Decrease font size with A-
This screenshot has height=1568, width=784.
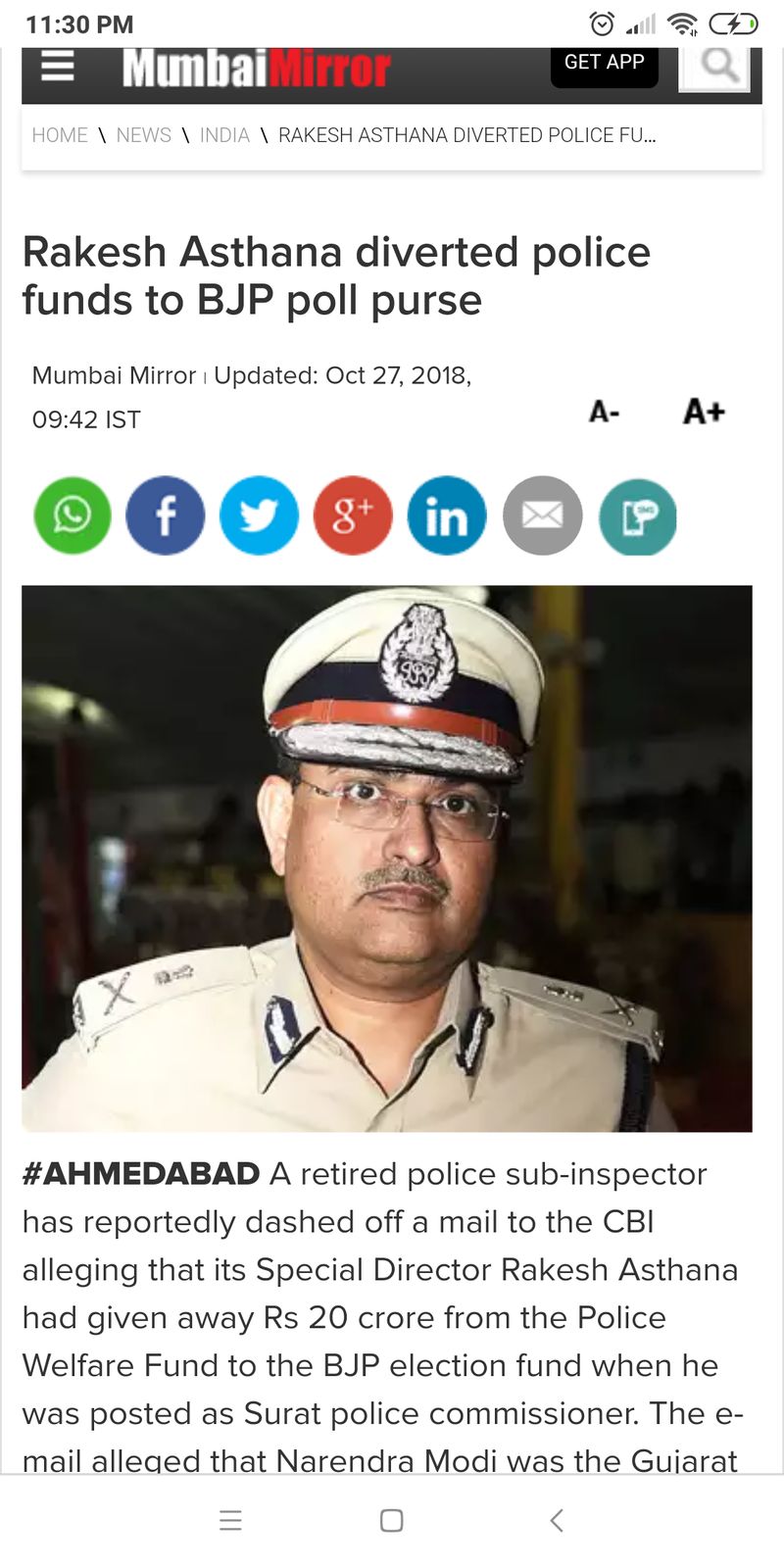[604, 412]
